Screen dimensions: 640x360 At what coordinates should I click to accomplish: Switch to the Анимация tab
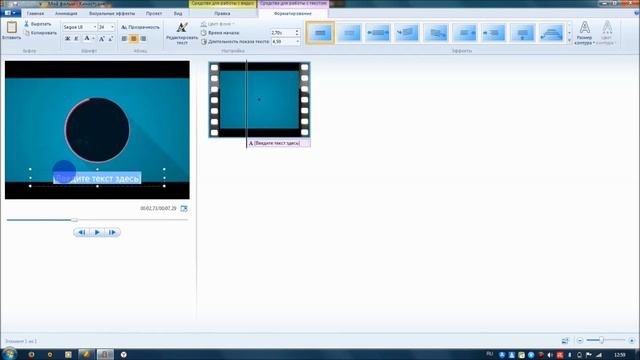click(66, 13)
